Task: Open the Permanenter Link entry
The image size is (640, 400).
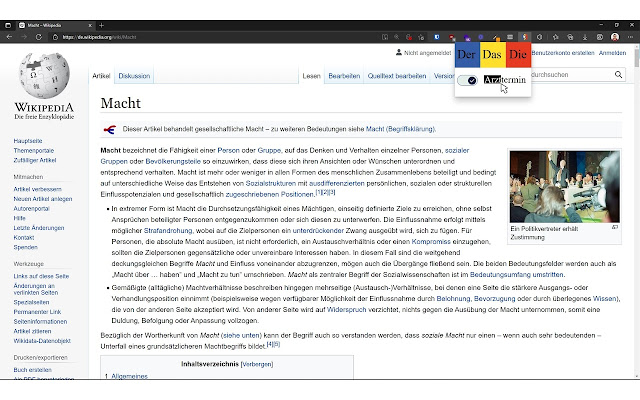Action: (x=37, y=312)
